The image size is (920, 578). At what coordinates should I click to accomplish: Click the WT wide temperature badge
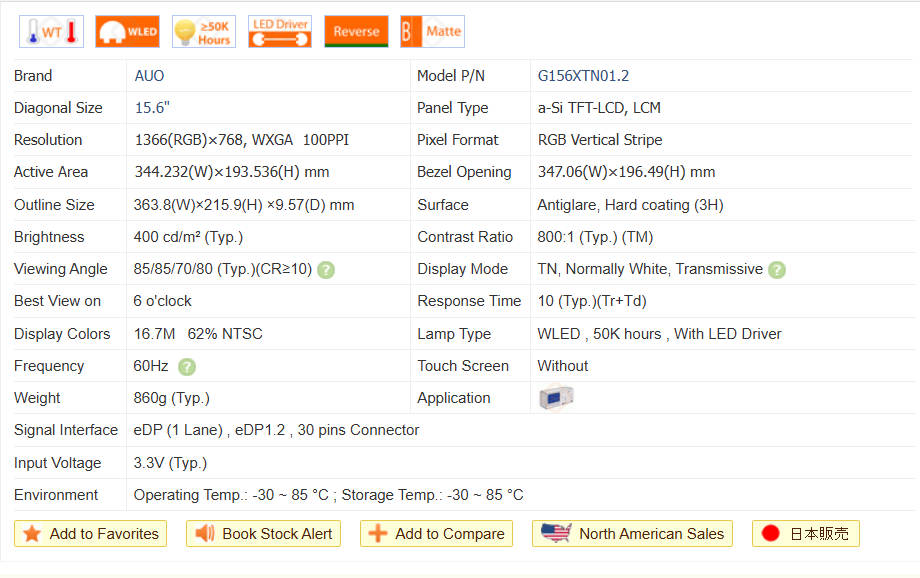(x=51, y=32)
